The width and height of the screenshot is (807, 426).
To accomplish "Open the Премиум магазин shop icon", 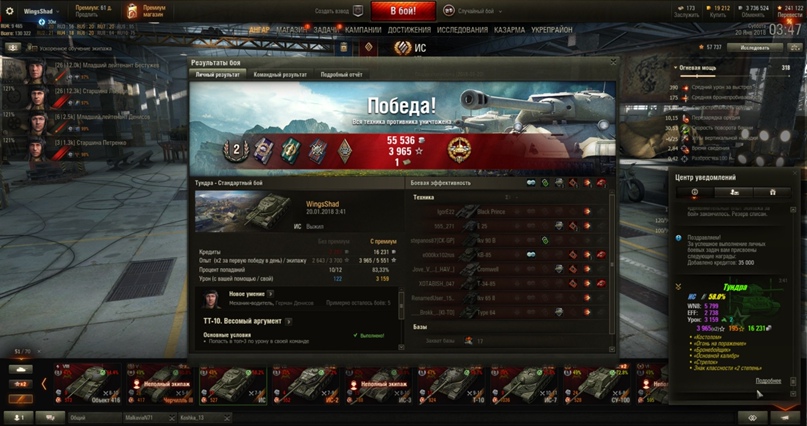I will point(132,11).
